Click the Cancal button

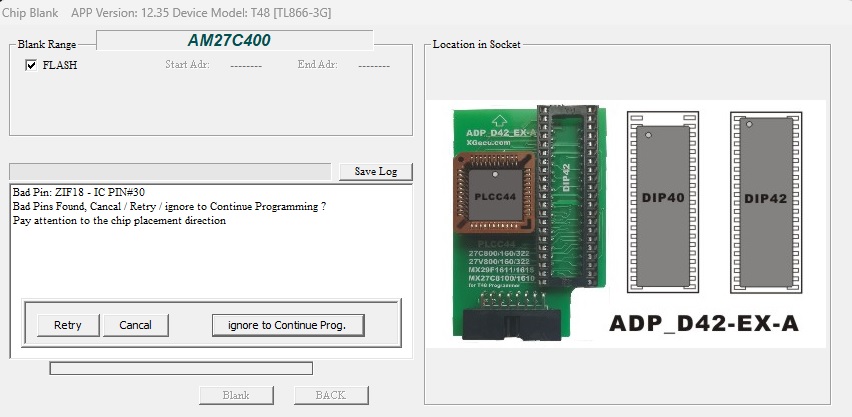135,325
